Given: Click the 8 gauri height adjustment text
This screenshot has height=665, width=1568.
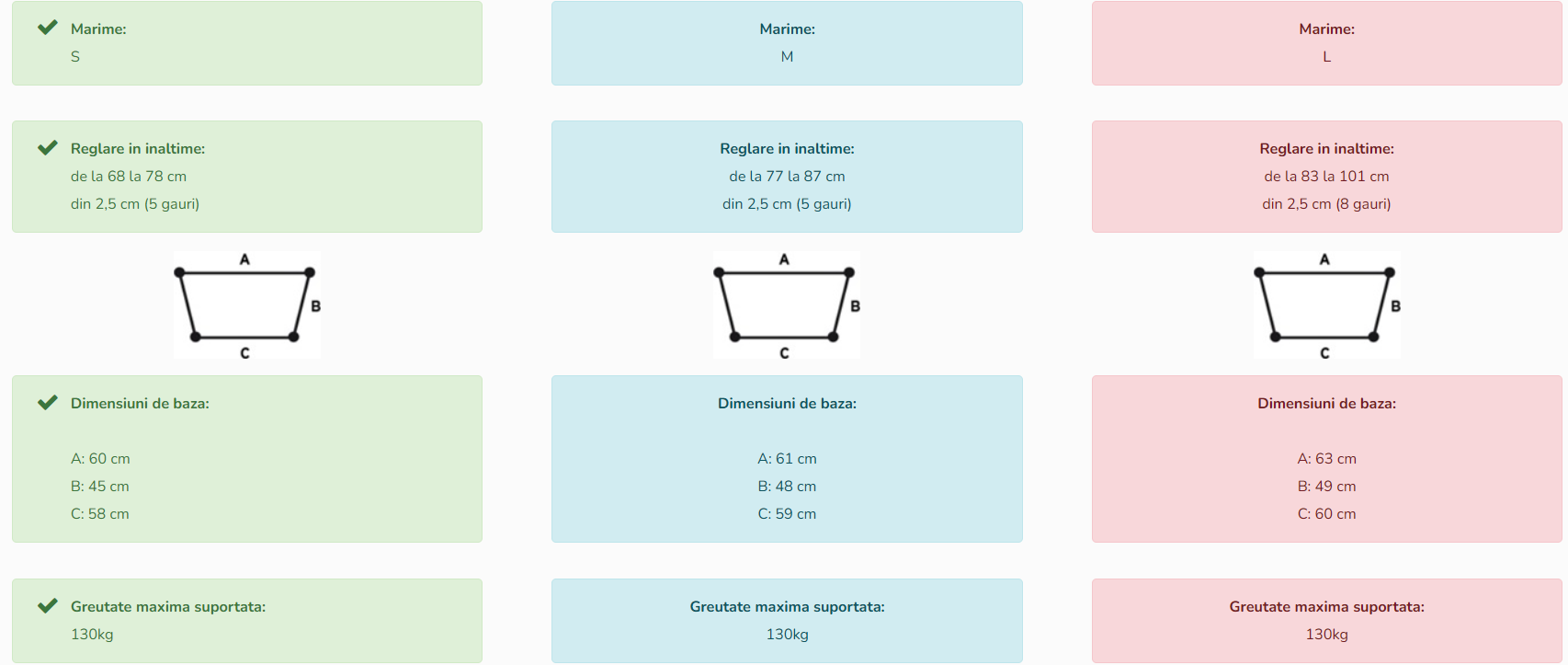Looking at the screenshot, I should click(x=1363, y=204).
